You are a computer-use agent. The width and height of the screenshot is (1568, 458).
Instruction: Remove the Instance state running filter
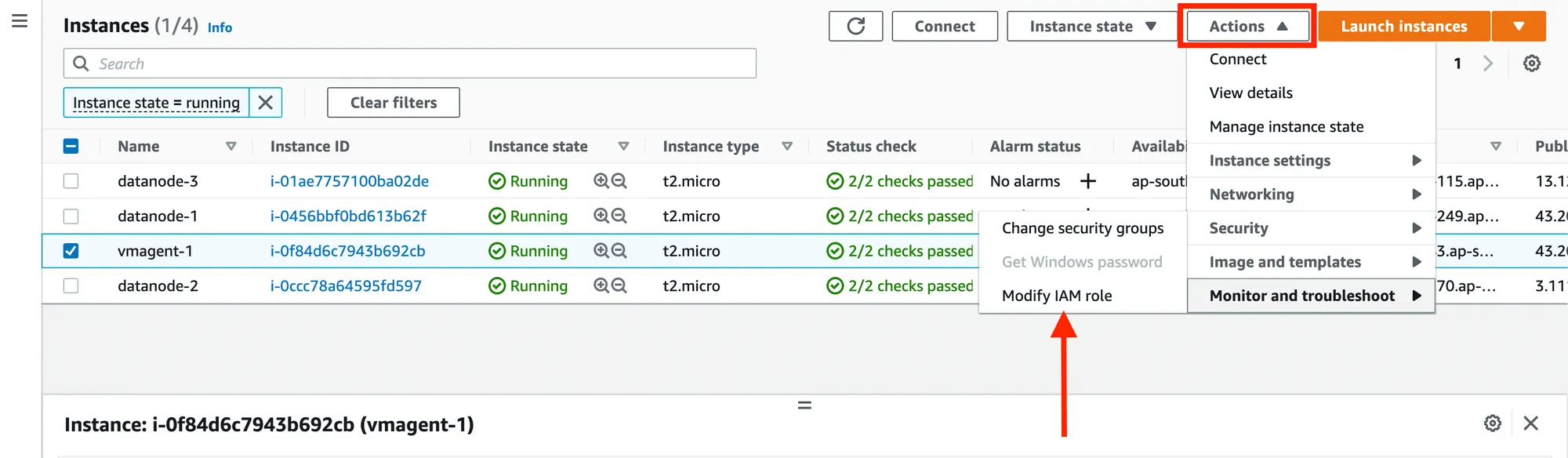tap(266, 103)
